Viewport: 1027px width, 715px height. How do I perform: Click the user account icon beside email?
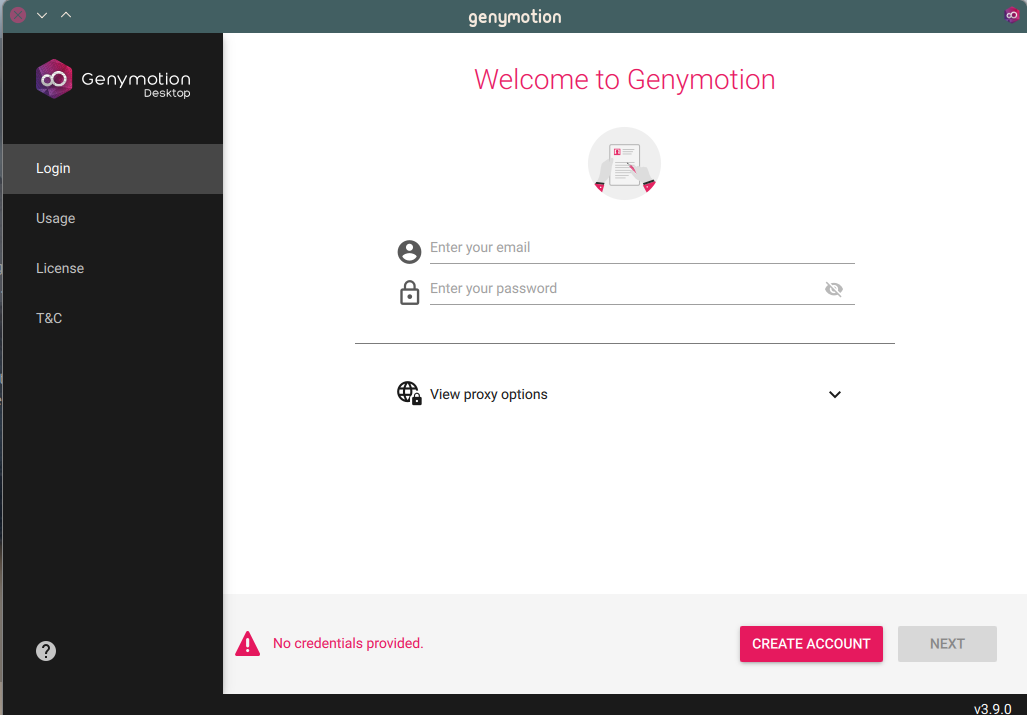coord(409,251)
